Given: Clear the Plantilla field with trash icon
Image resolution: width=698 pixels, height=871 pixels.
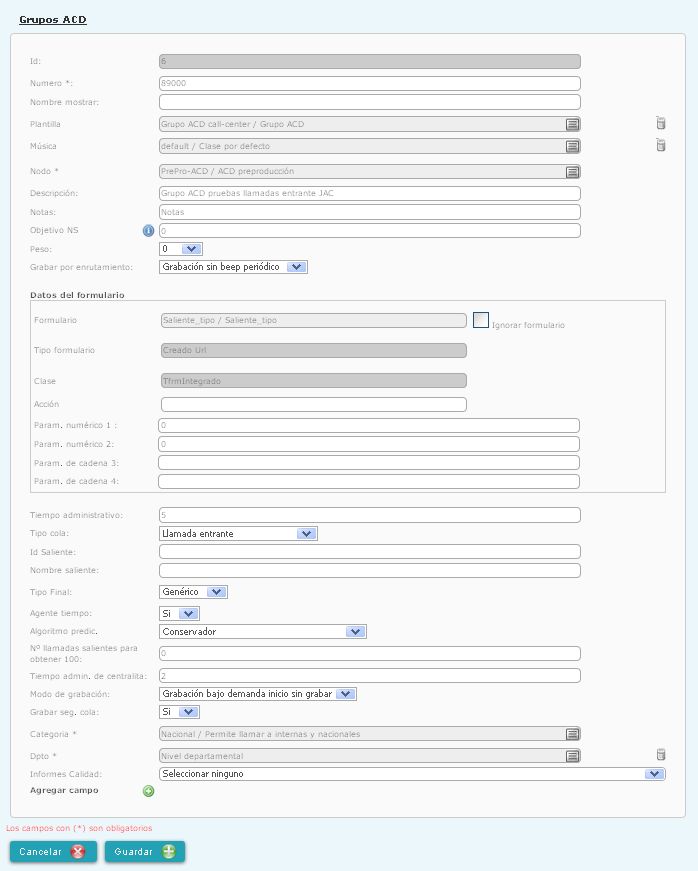Looking at the screenshot, I should (661, 123).
